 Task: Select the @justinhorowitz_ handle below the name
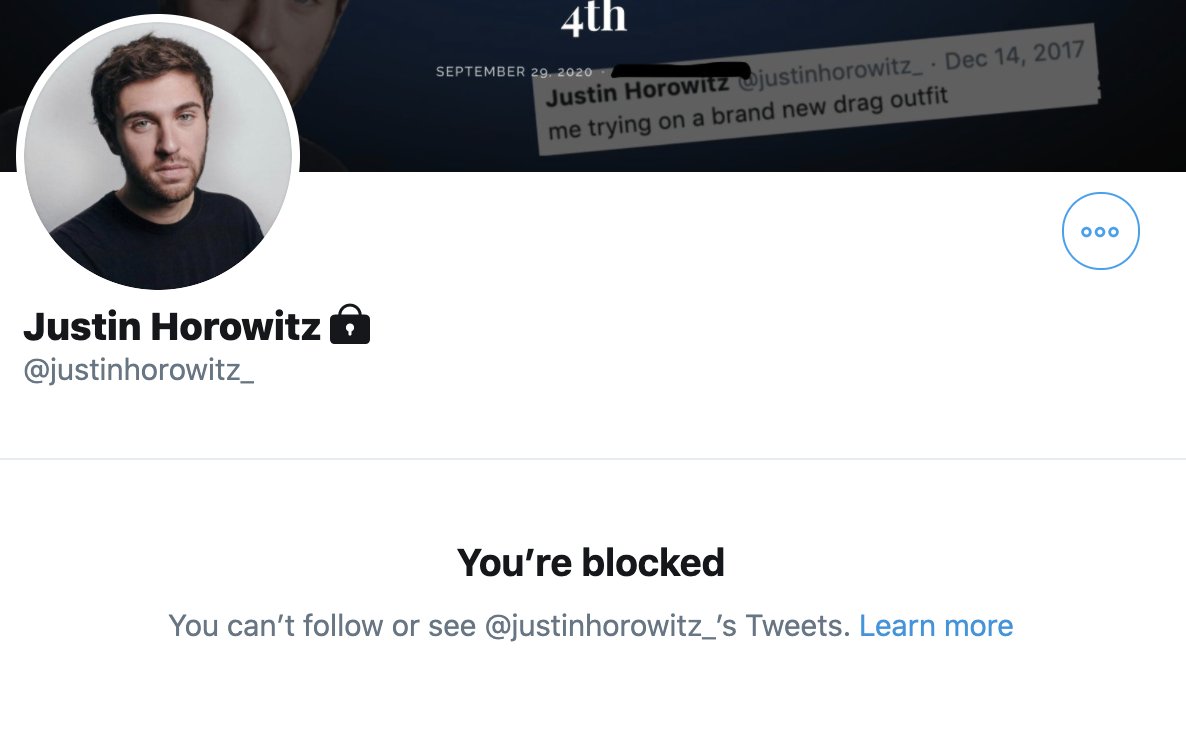[138, 370]
